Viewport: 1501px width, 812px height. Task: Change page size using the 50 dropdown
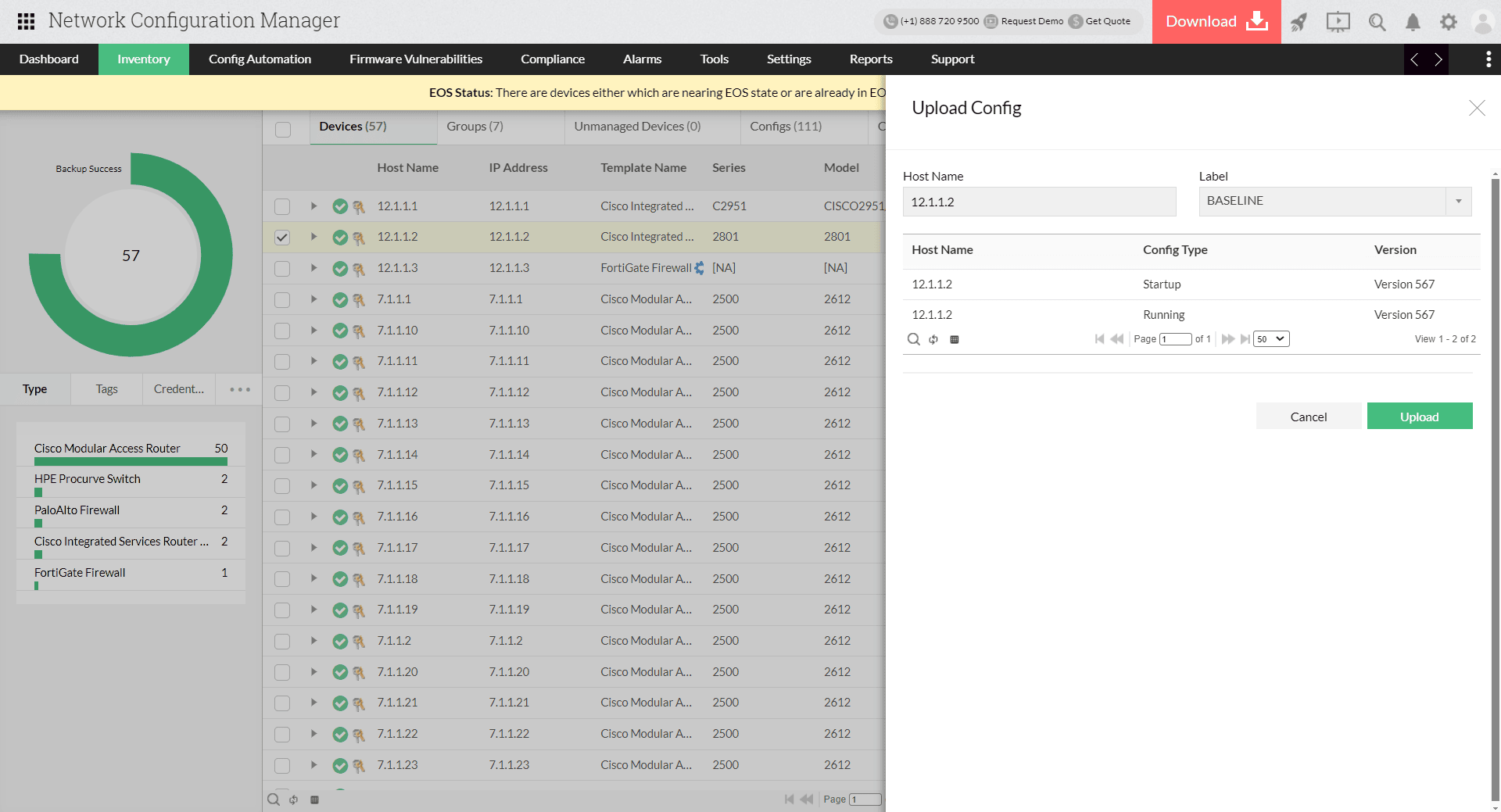(x=1270, y=338)
